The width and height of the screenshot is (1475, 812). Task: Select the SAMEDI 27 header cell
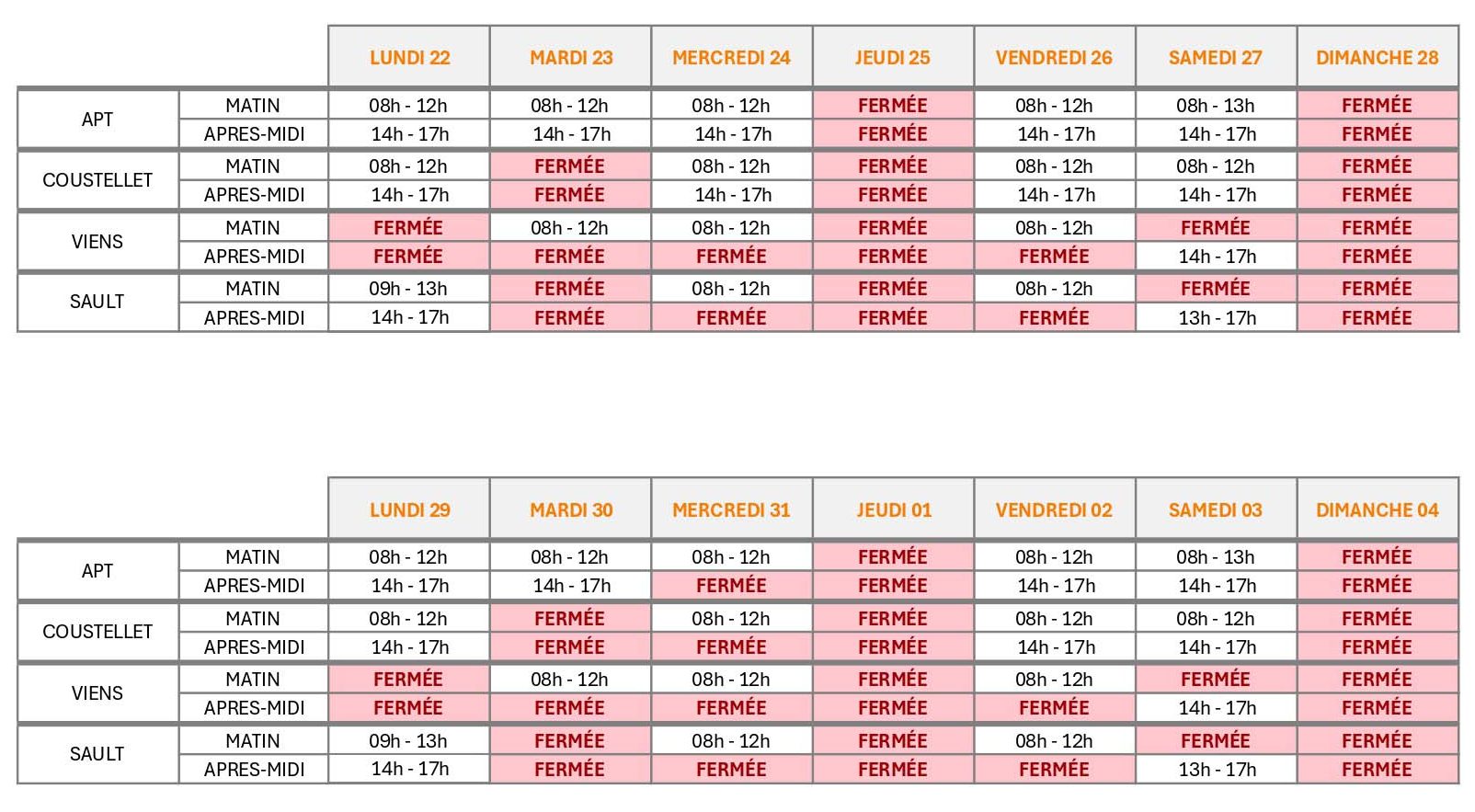tap(1215, 57)
